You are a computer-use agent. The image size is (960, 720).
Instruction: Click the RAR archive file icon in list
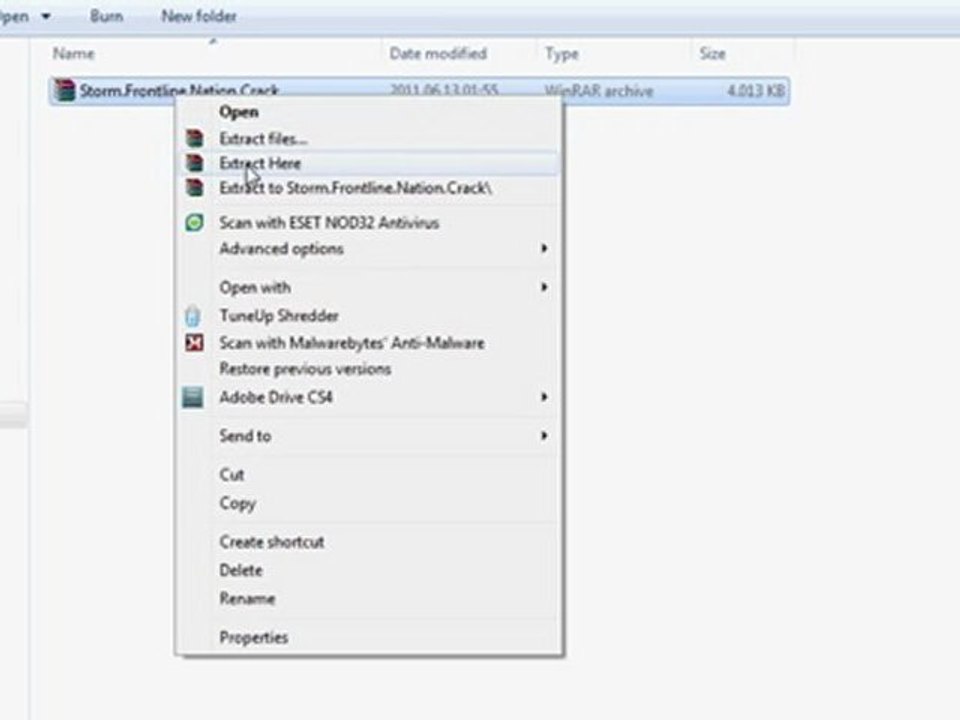[64, 91]
